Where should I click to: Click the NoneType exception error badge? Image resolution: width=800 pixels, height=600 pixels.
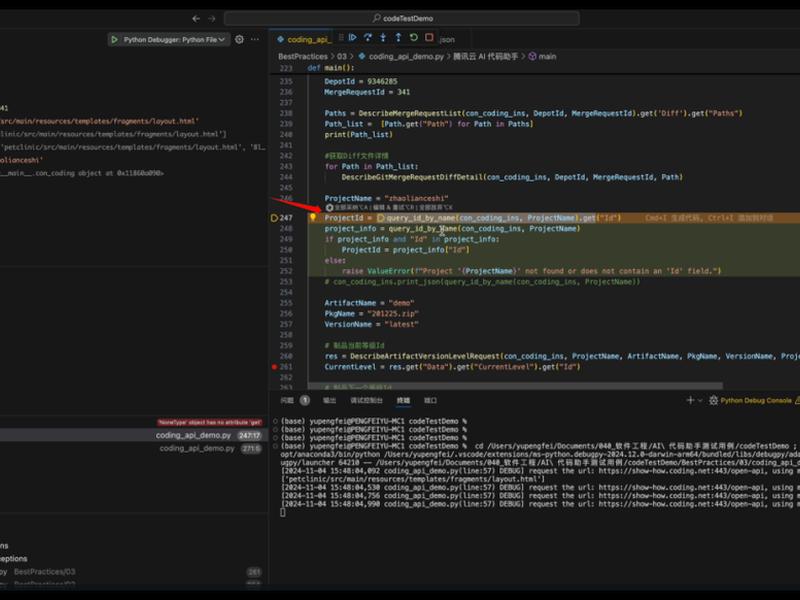pos(210,422)
